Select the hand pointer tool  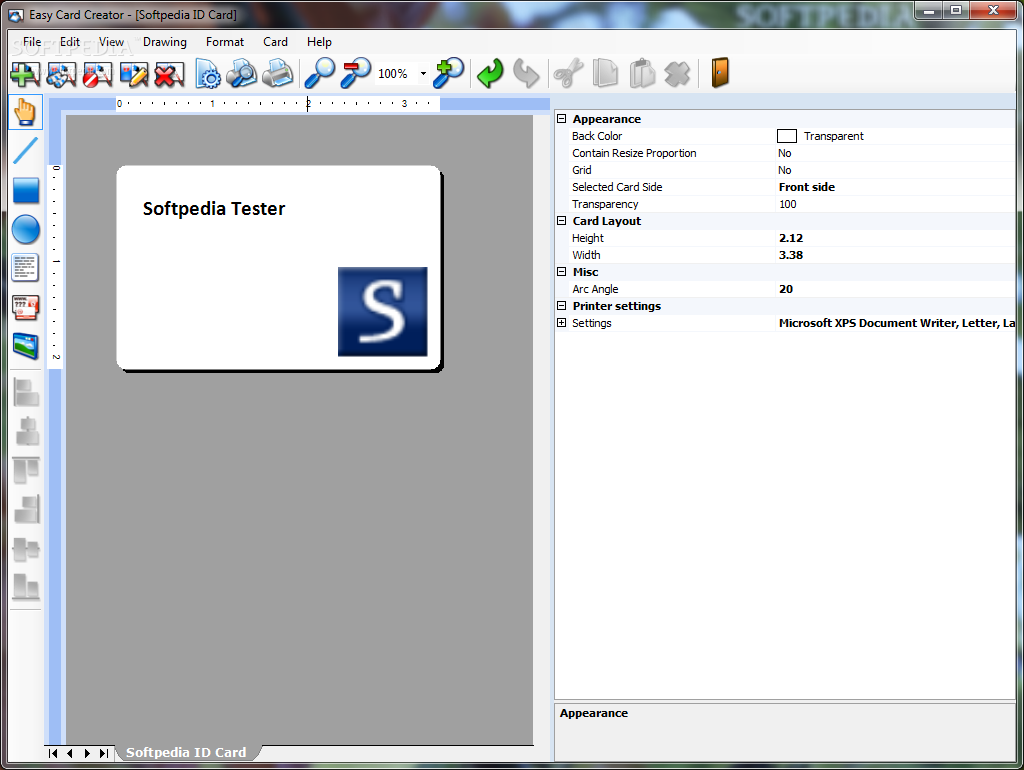tap(25, 112)
